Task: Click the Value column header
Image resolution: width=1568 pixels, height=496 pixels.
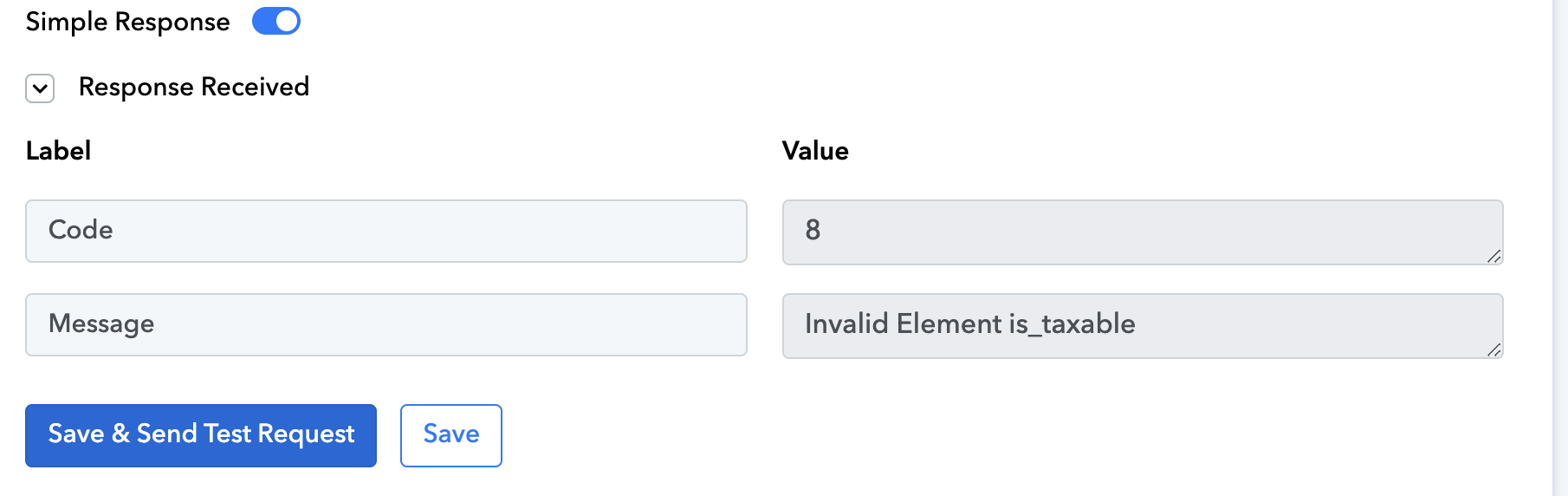Action: [x=815, y=151]
